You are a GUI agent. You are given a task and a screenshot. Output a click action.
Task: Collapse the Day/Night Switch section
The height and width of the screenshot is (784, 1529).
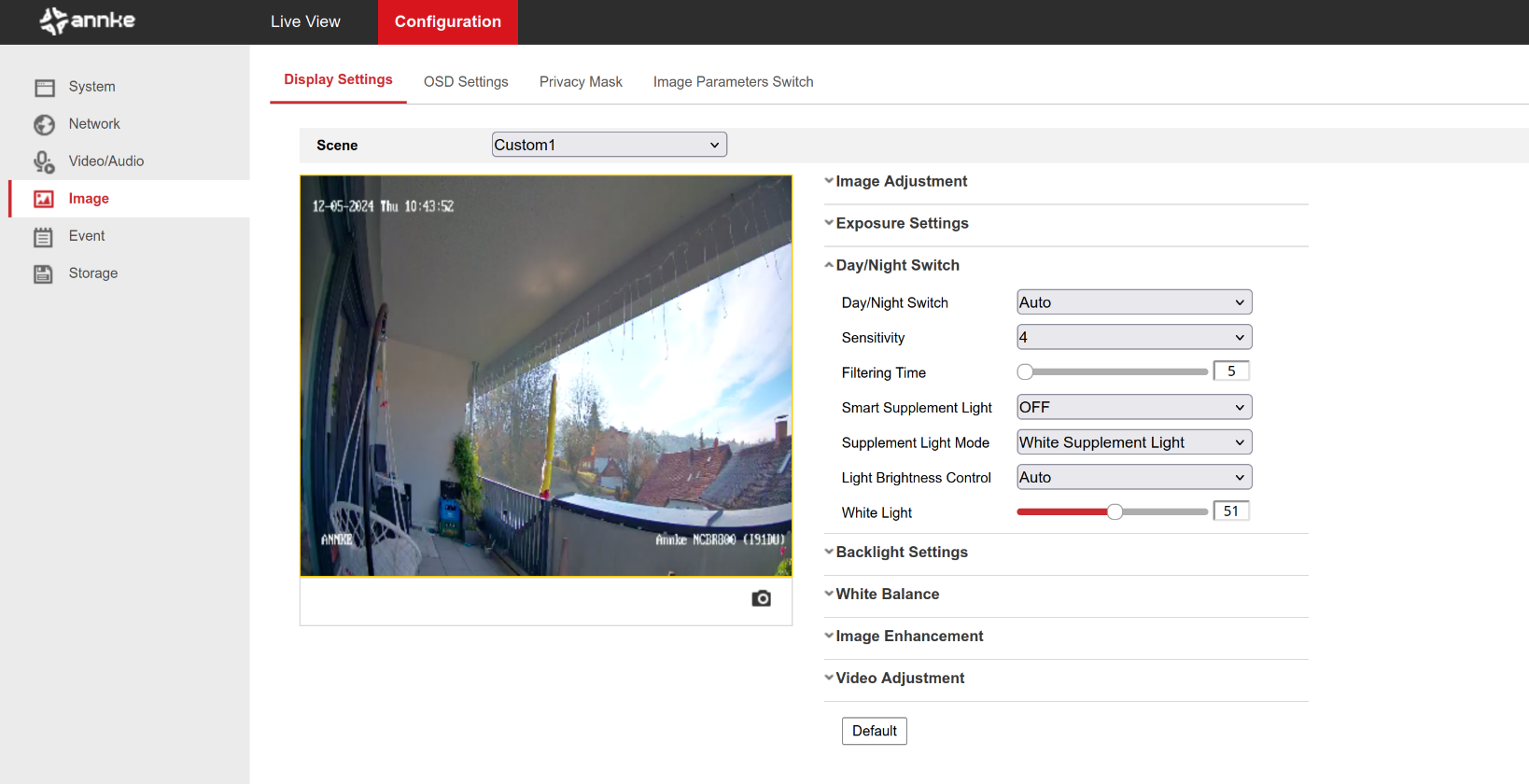pyautogui.click(x=897, y=265)
